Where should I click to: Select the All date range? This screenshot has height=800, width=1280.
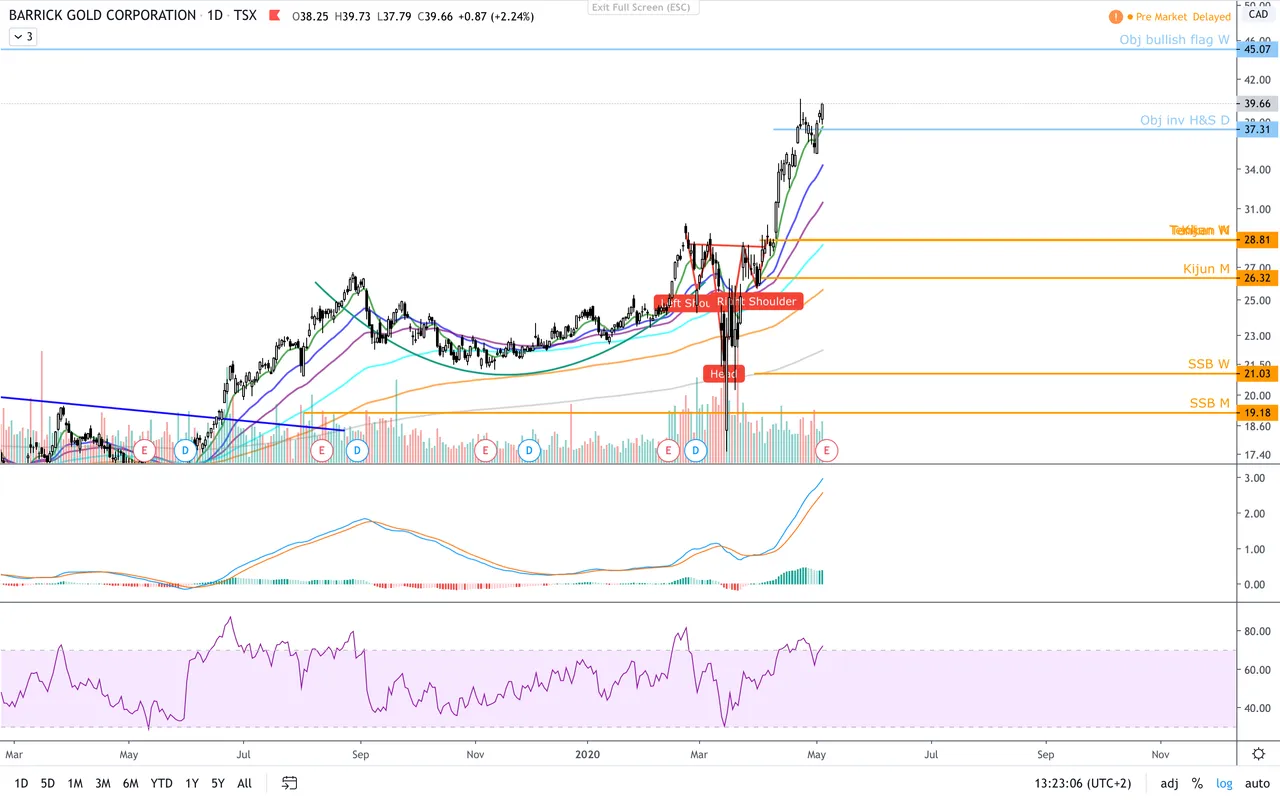(244, 783)
